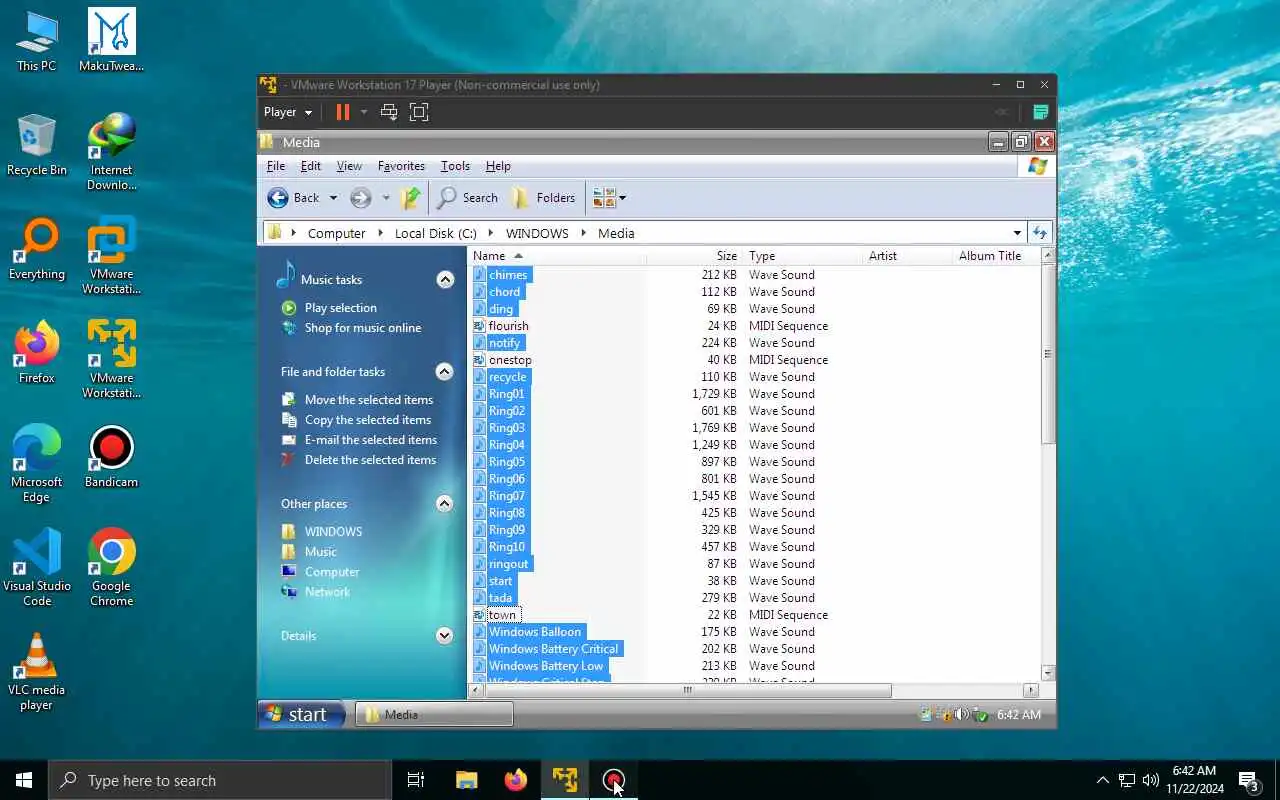Open the Recycle Bin desktop icon

(x=36, y=145)
